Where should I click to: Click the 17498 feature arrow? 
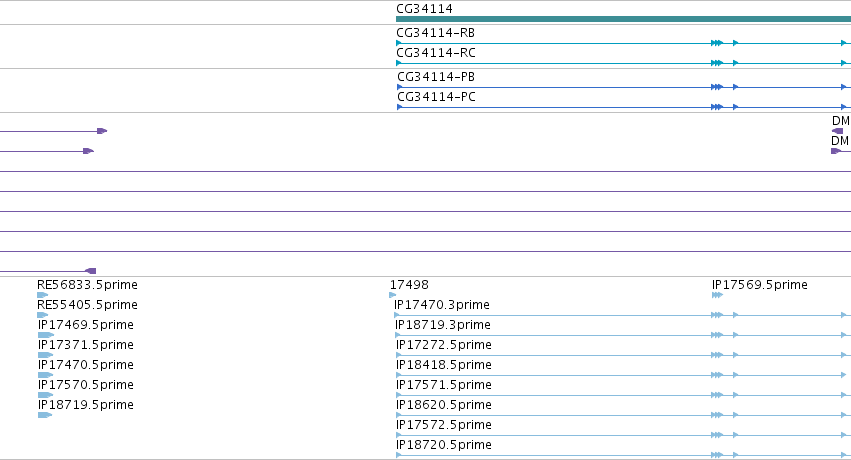click(x=393, y=295)
